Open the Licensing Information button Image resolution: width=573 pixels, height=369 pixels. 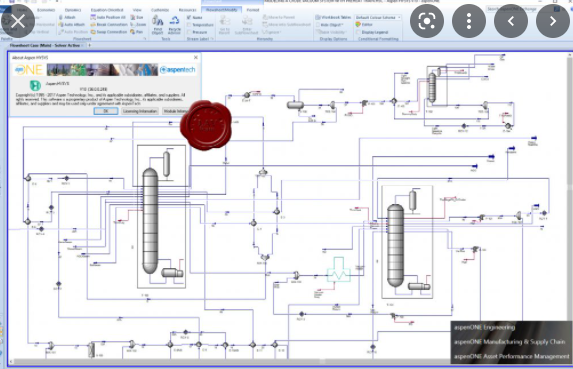tap(140, 111)
